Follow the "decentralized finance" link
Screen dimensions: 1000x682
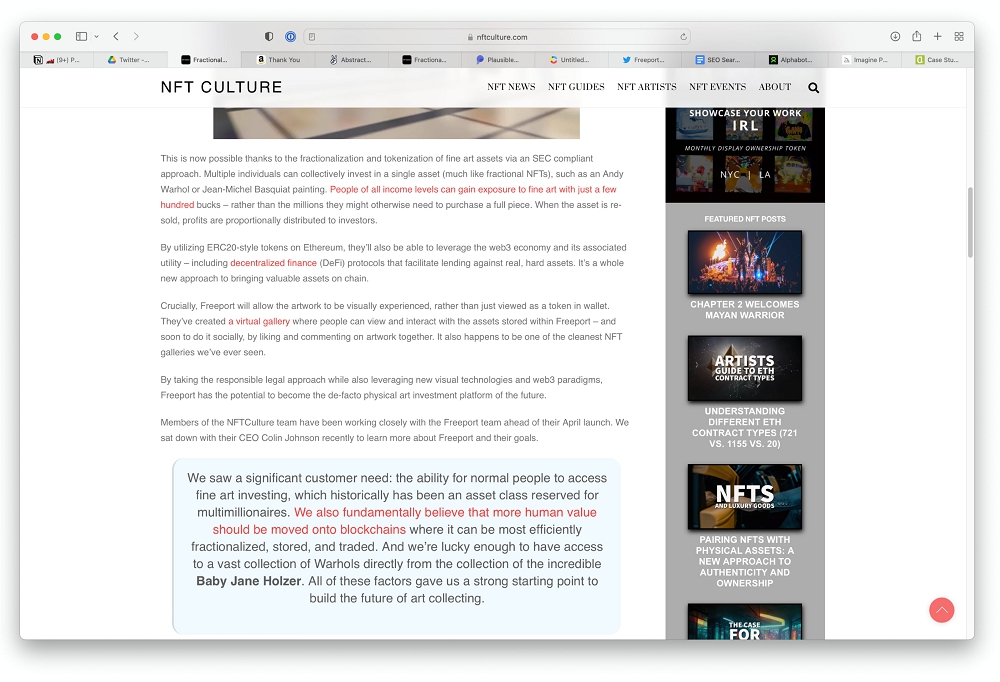(273, 263)
